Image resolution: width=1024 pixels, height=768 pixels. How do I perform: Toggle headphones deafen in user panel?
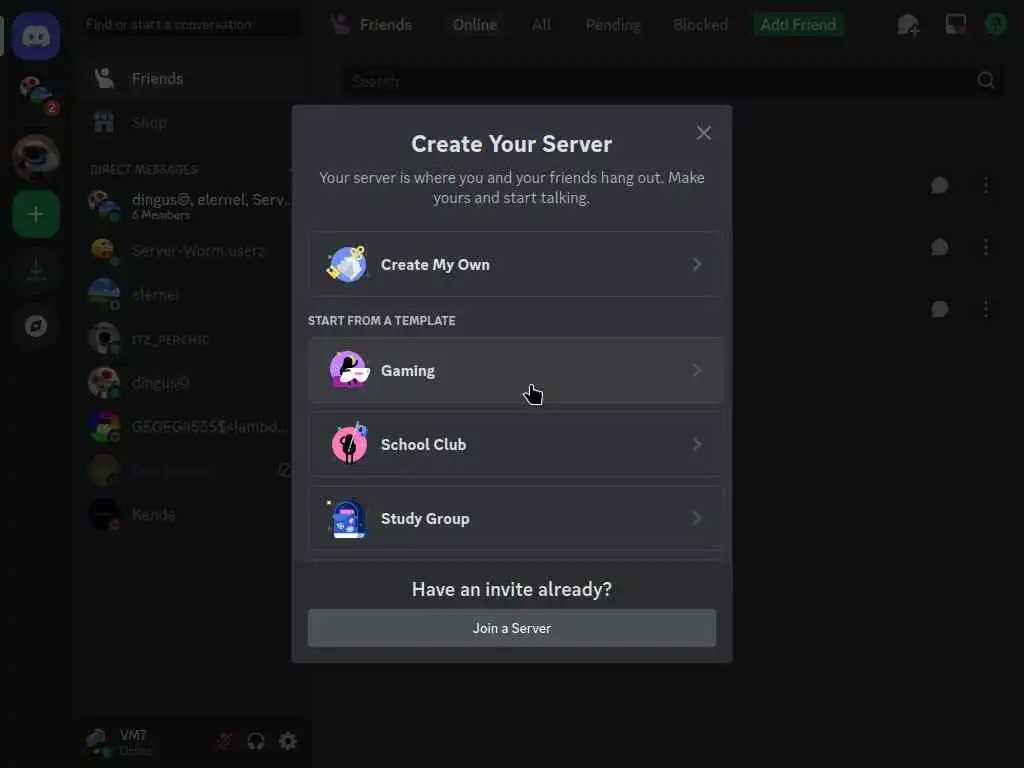256,741
